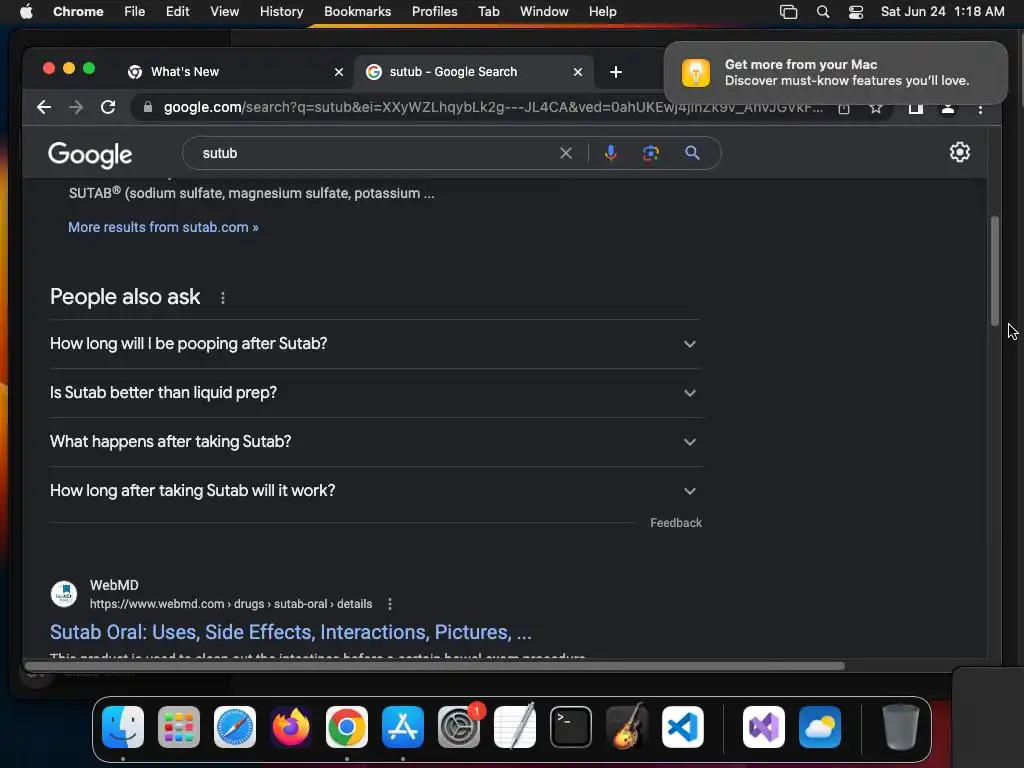The height and width of the screenshot is (768, 1024).
Task: Open the WebMD result's three-dot menu
Action: click(x=390, y=604)
